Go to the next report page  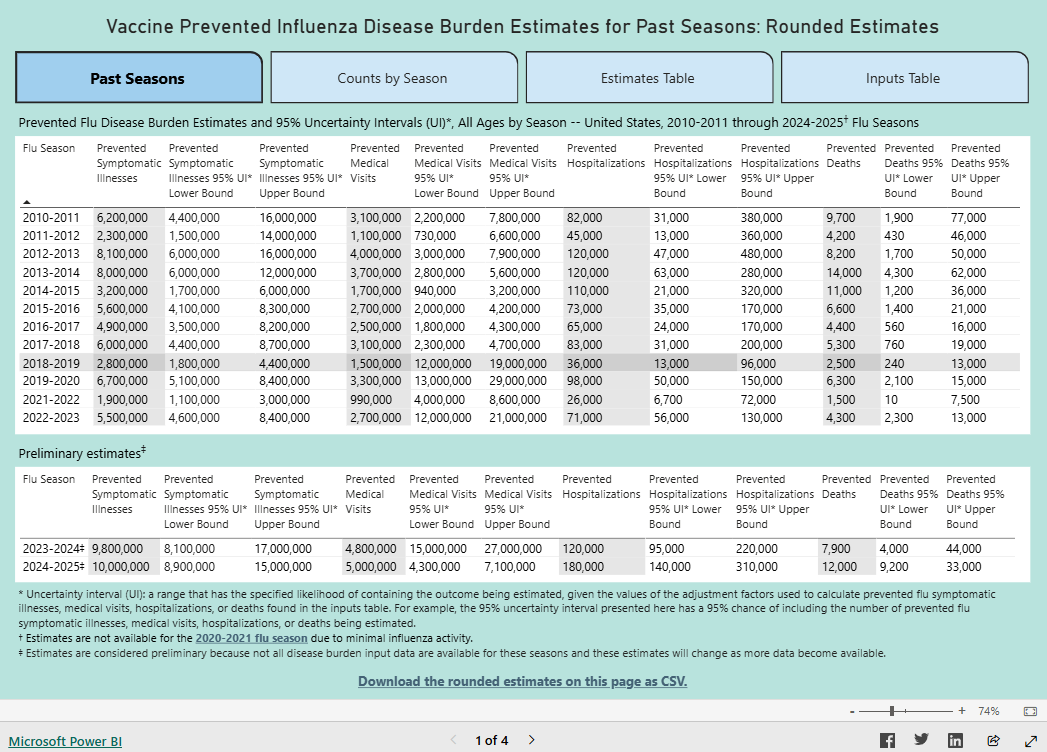pos(531,740)
